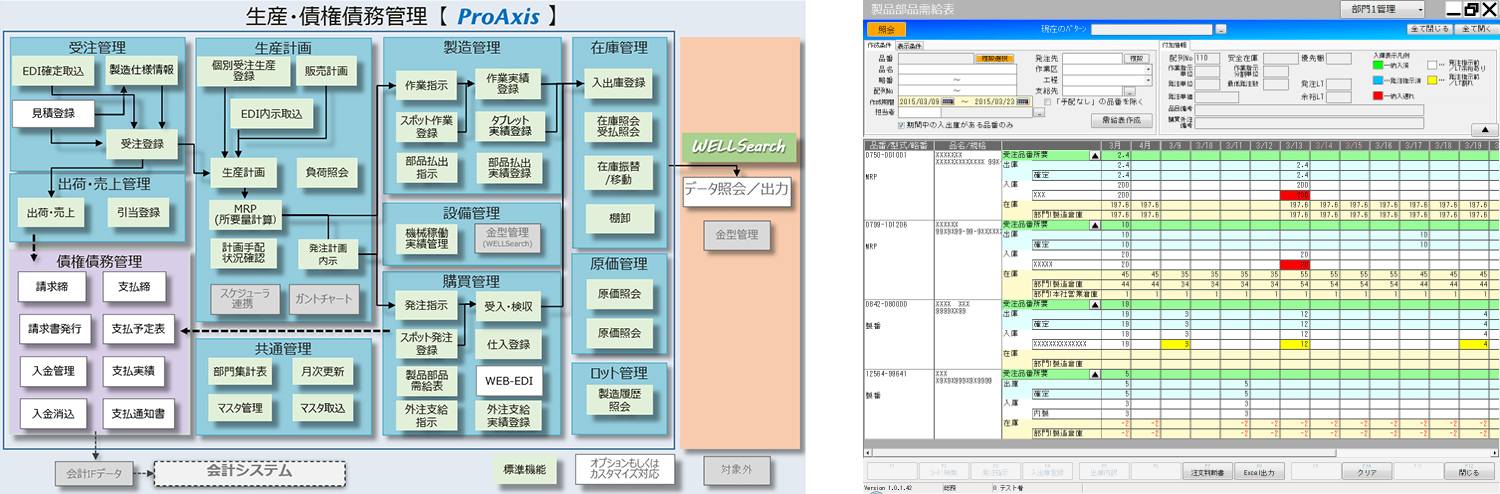Click the タブレット実績登録 box in 製造管理
Image resolution: width=1500 pixels, height=494 pixels.
(509, 125)
